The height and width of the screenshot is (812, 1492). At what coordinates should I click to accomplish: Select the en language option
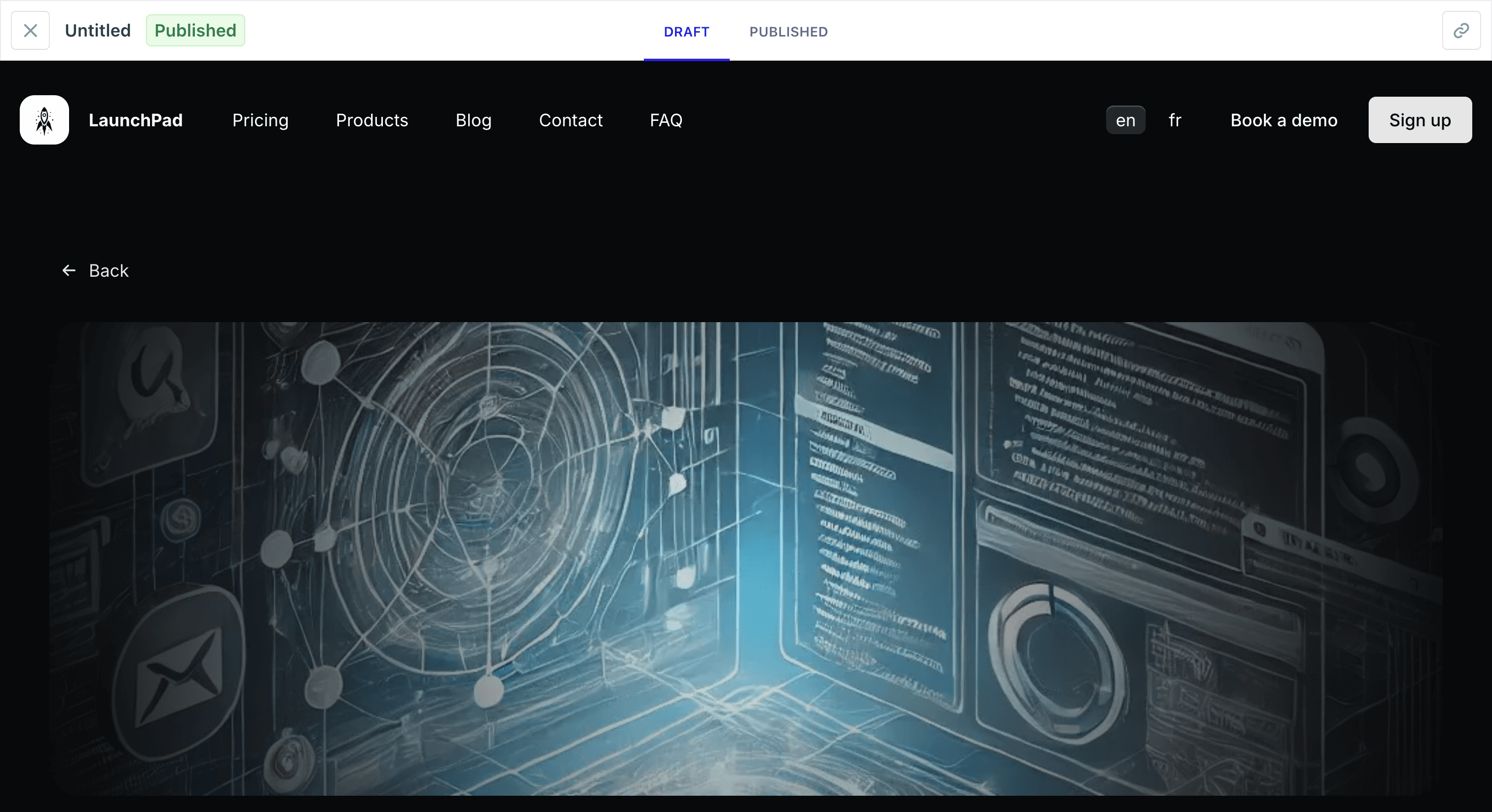click(1125, 120)
